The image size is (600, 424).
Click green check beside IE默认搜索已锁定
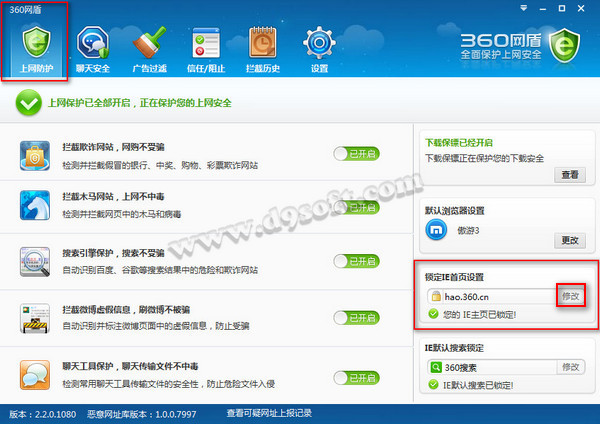click(433, 385)
